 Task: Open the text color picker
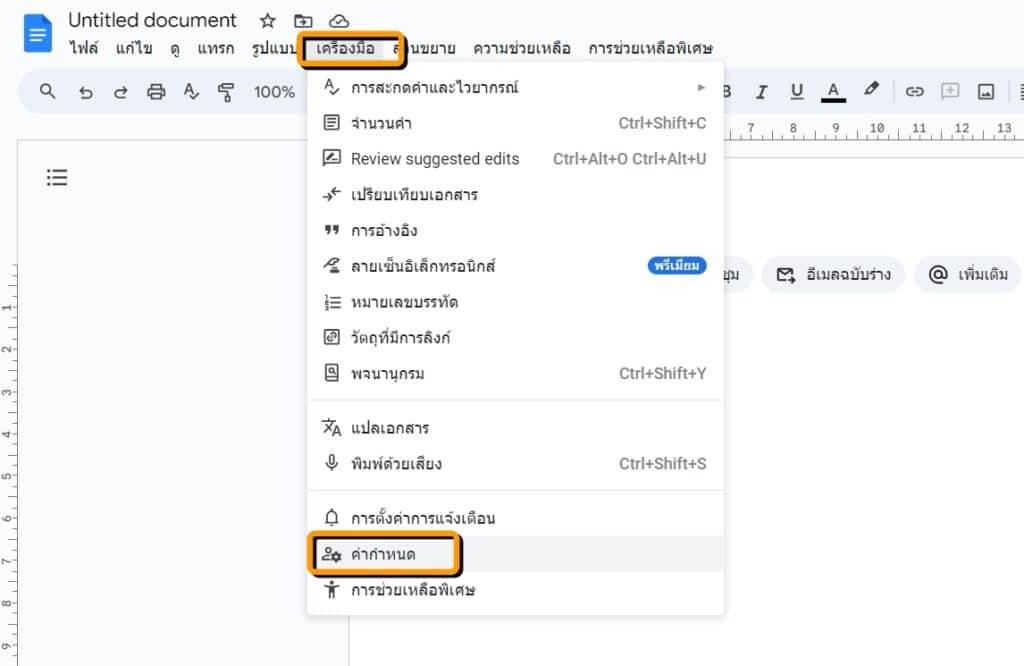(x=833, y=91)
